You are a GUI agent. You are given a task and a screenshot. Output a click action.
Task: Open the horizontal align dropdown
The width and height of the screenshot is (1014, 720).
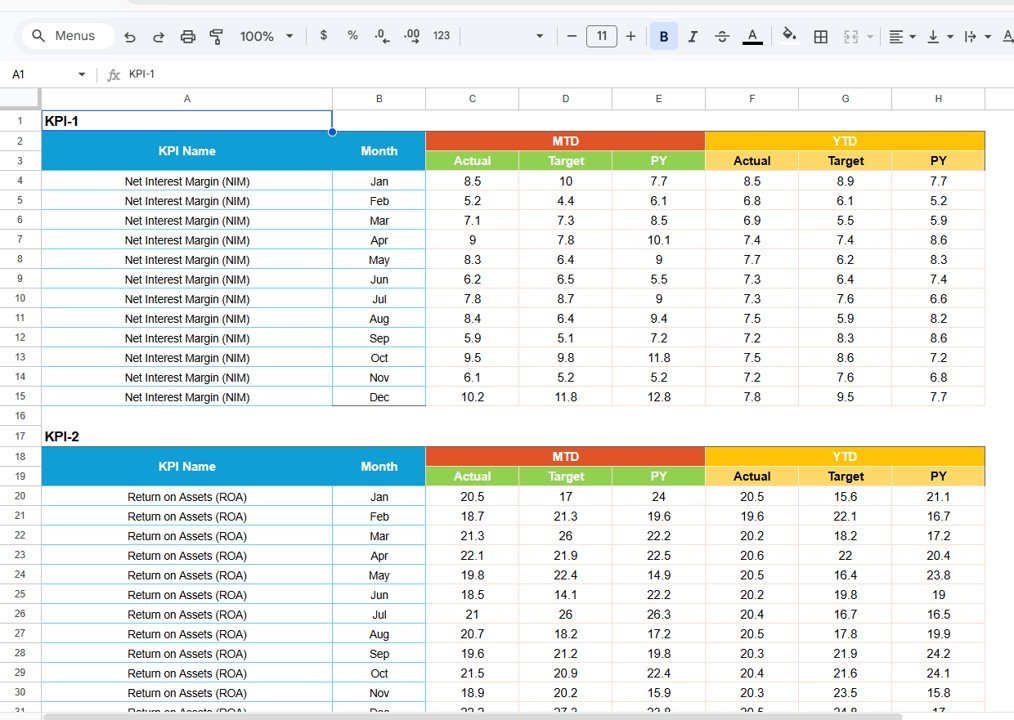pos(902,36)
